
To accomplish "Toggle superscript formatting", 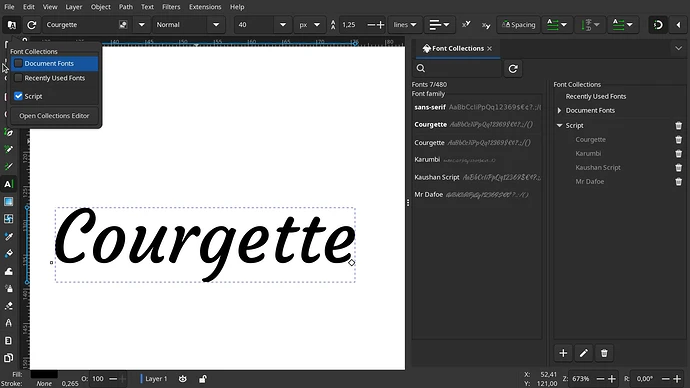I will click(466, 25).
